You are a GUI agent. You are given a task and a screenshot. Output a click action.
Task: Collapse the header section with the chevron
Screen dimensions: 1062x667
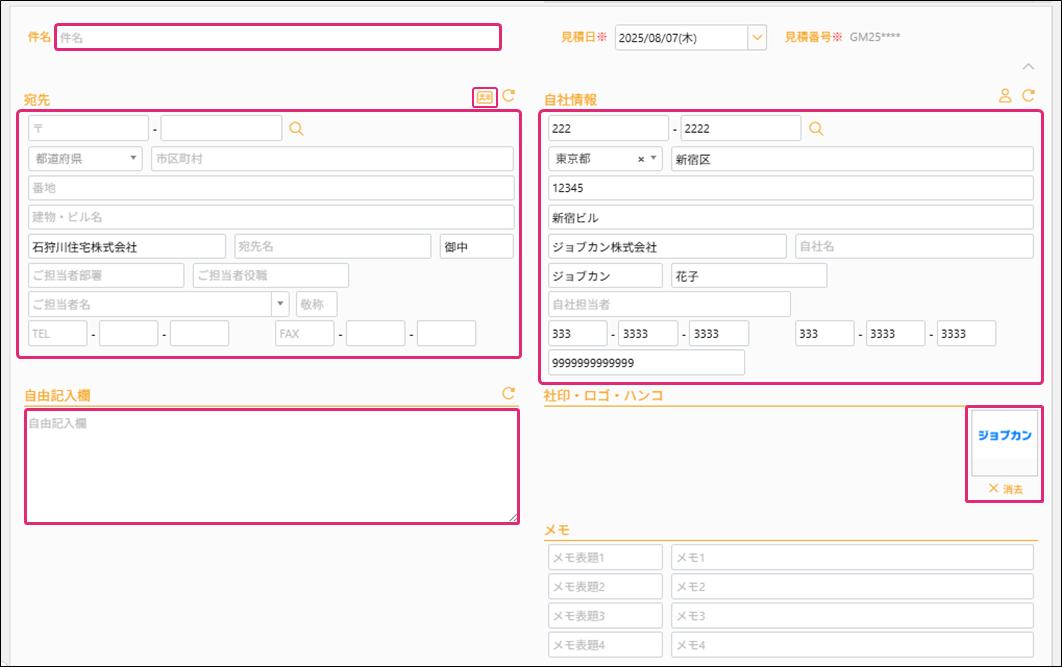click(x=1028, y=67)
